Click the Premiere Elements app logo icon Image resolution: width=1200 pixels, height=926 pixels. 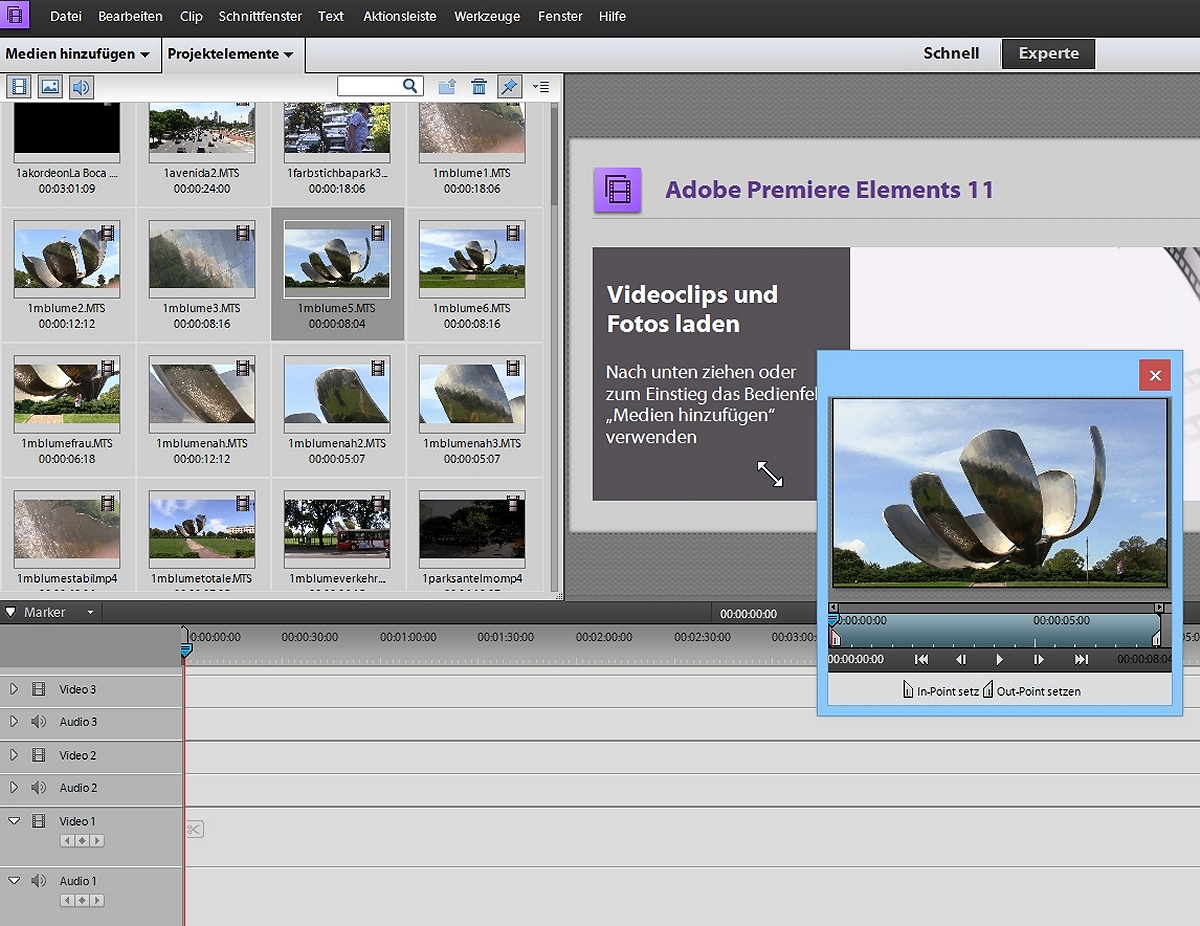pyautogui.click(x=16, y=16)
